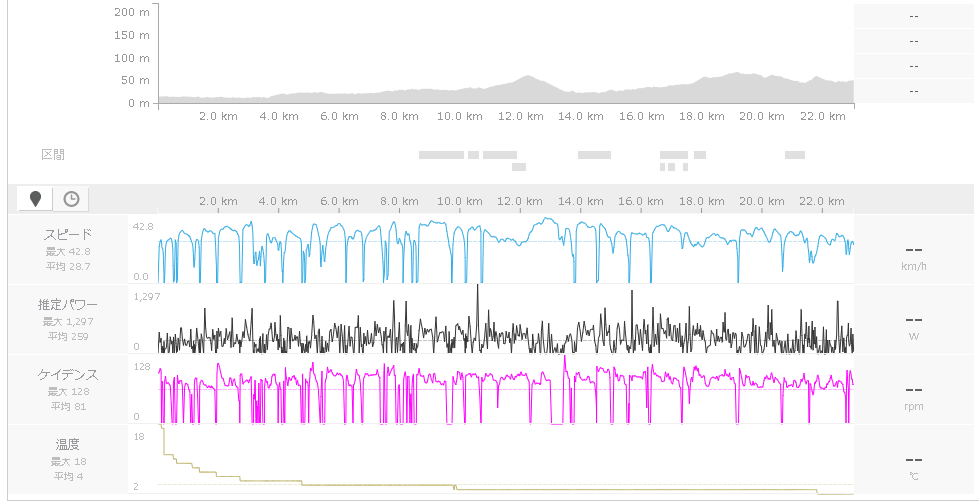Click the 推定パワー chart label

pyautogui.click(x=68, y=305)
